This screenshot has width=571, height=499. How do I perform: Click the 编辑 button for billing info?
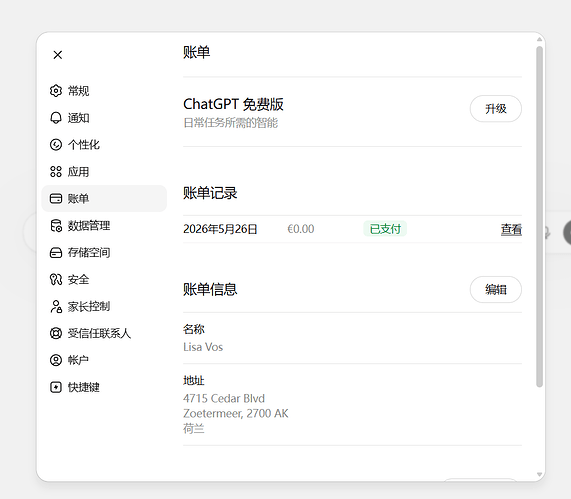coord(496,290)
